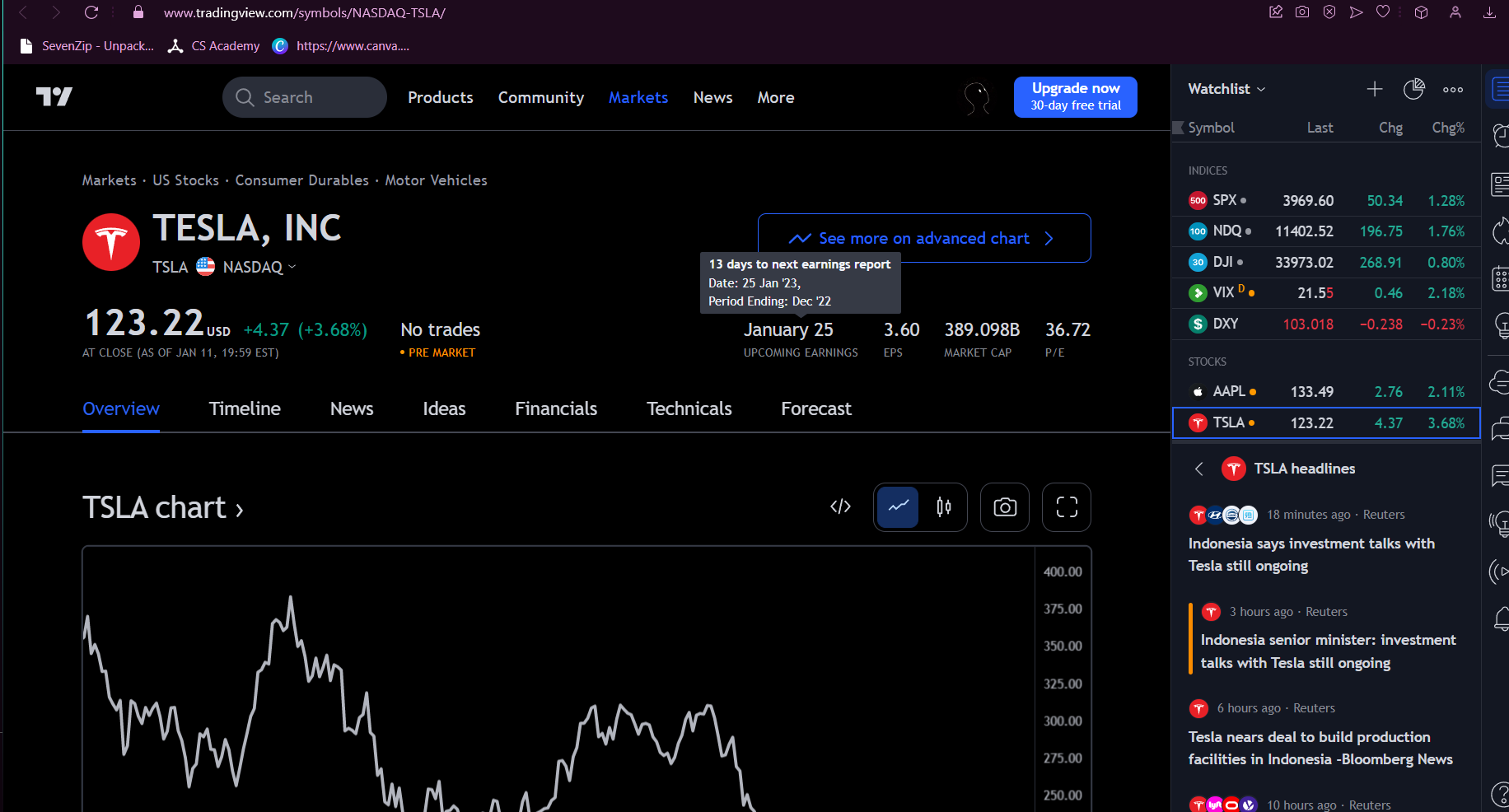Click the Search field in the top bar
This screenshot has height=812, width=1509.
tap(304, 96)
